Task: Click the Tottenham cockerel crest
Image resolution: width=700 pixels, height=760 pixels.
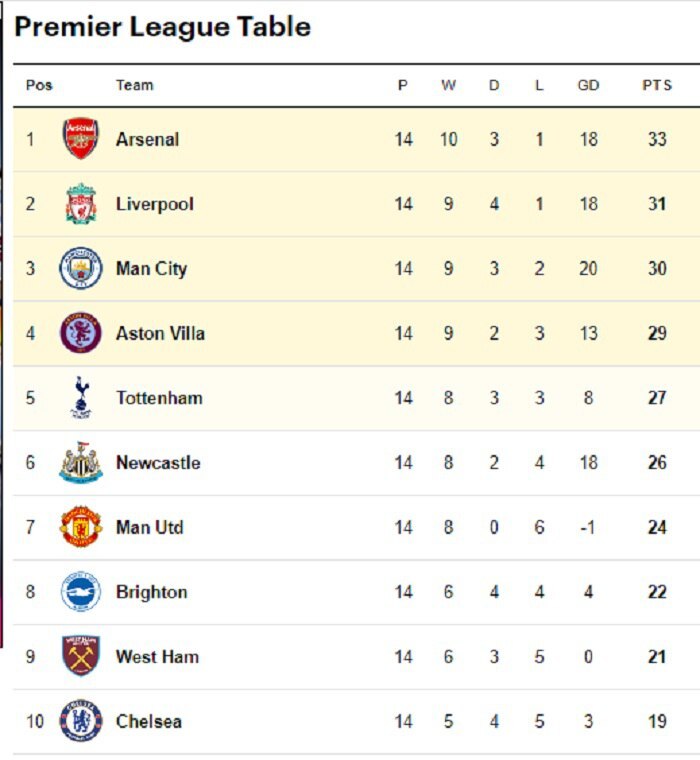Action: [x=81, y=398]
